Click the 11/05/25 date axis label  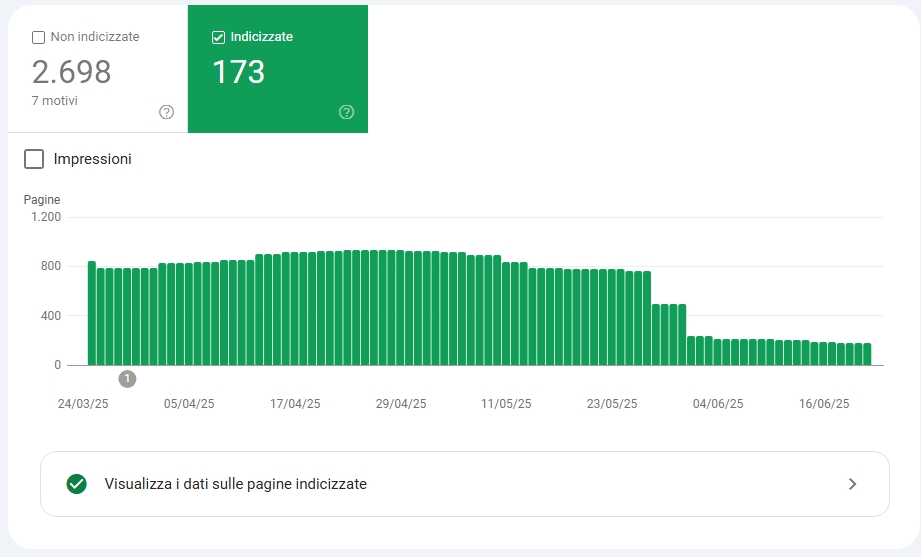[x=506, y=404]
